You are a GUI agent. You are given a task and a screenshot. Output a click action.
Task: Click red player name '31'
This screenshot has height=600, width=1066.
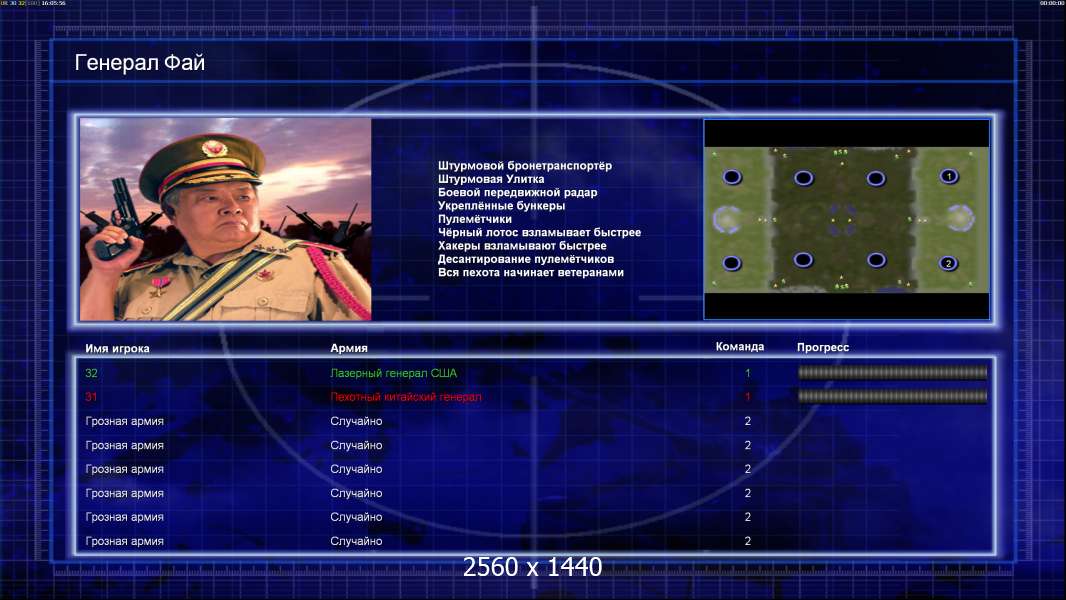[91, 397]
